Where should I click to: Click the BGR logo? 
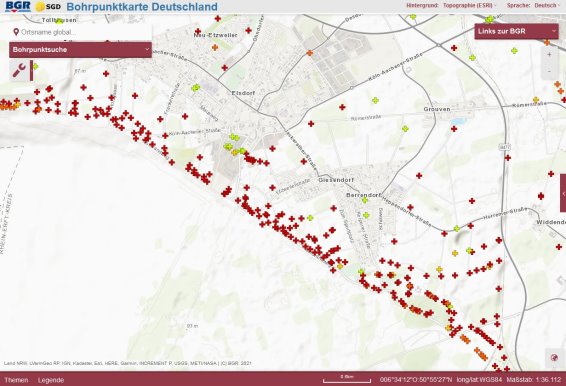(18, 6)
